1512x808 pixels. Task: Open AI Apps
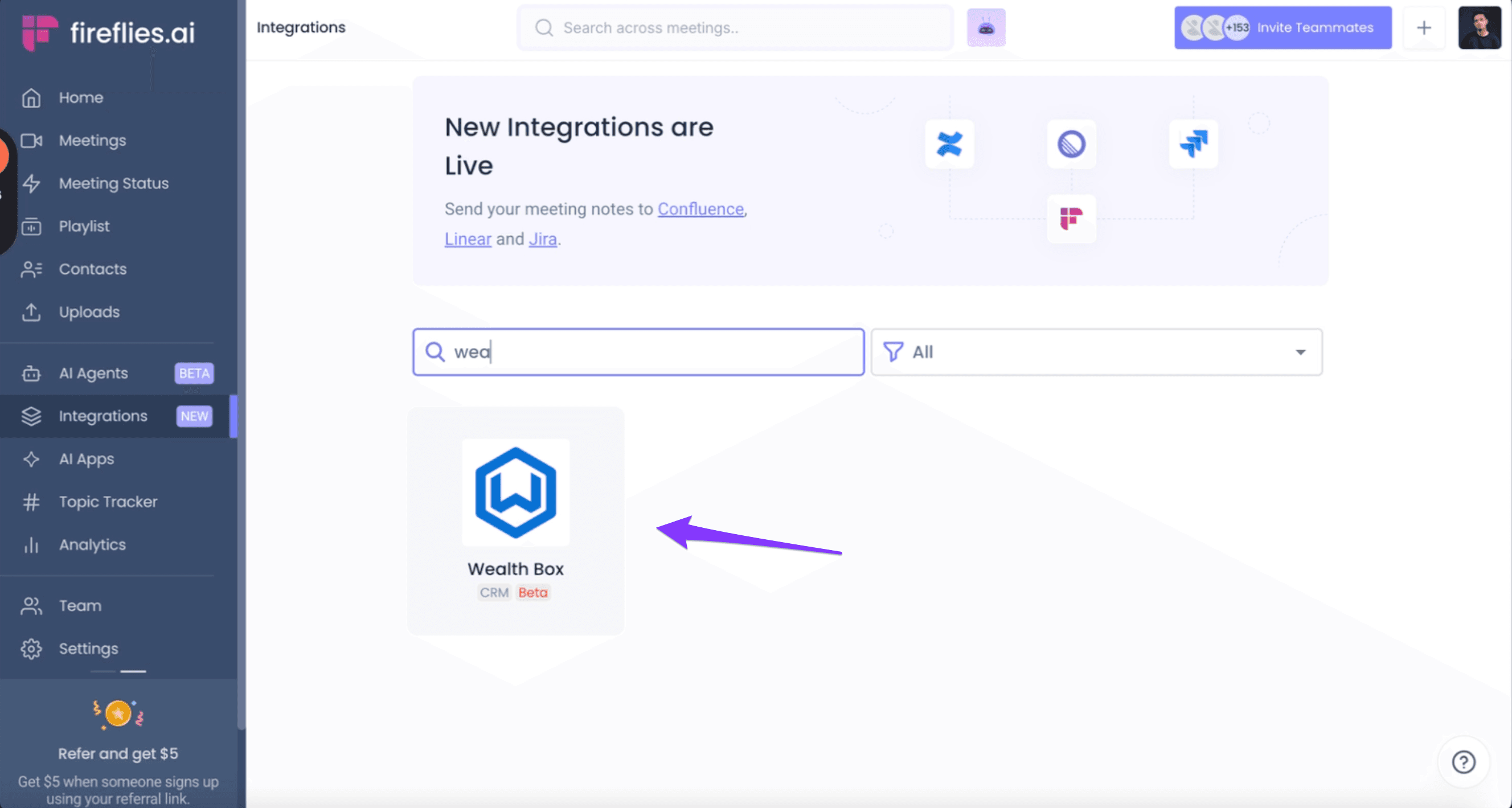[87, 458]
